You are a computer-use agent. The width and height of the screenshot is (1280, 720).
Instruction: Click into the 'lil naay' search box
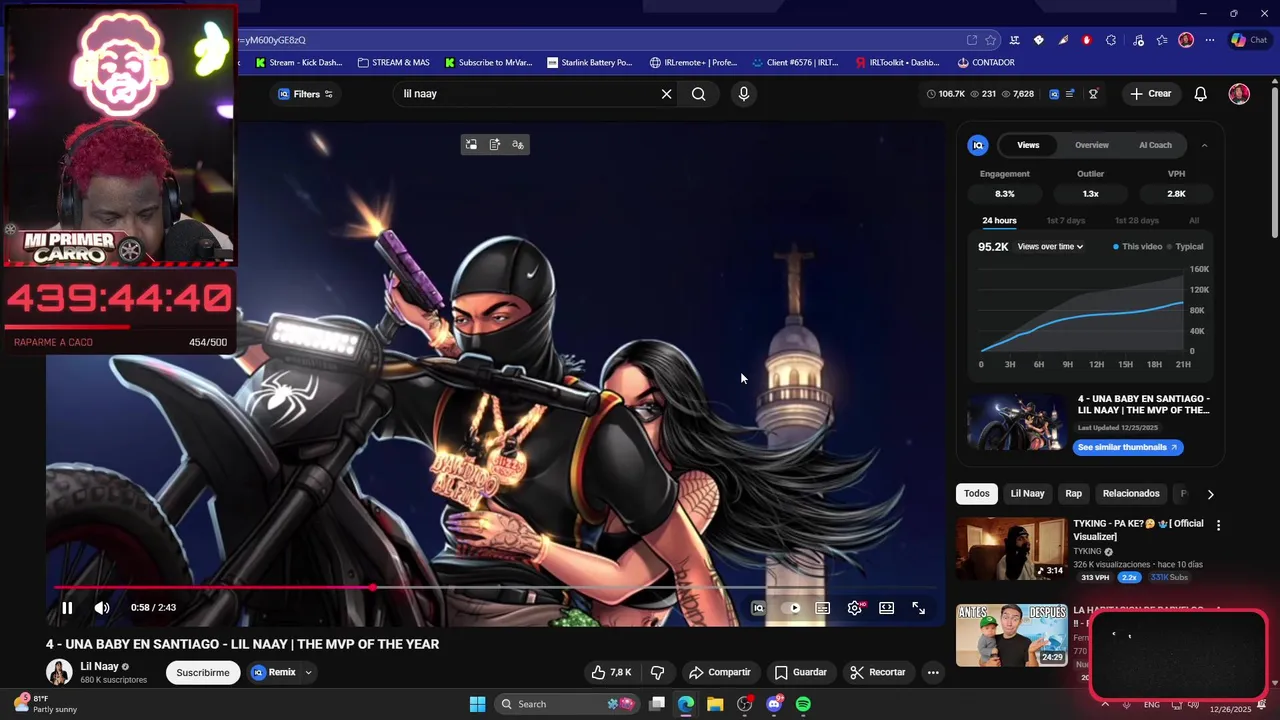(525, 94)
